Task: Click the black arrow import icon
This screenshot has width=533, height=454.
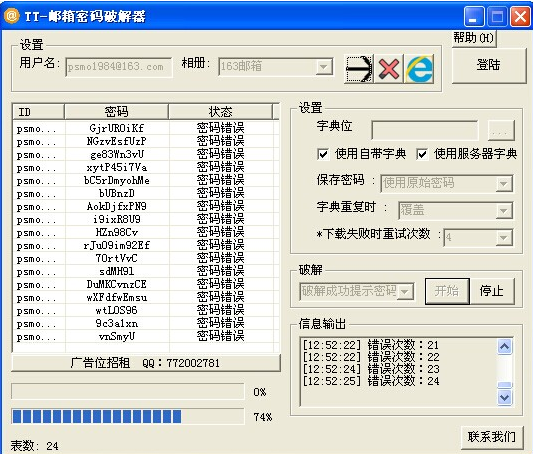Action: point(359,69)
